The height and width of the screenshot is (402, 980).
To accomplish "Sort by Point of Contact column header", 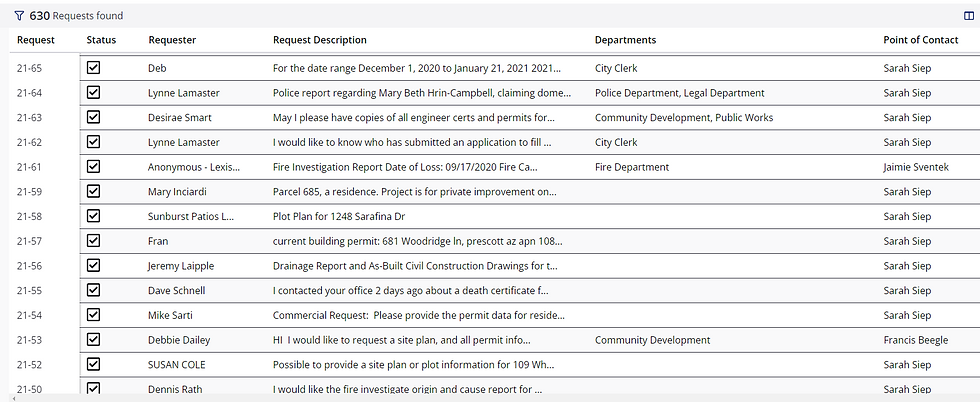I will 921,40.
